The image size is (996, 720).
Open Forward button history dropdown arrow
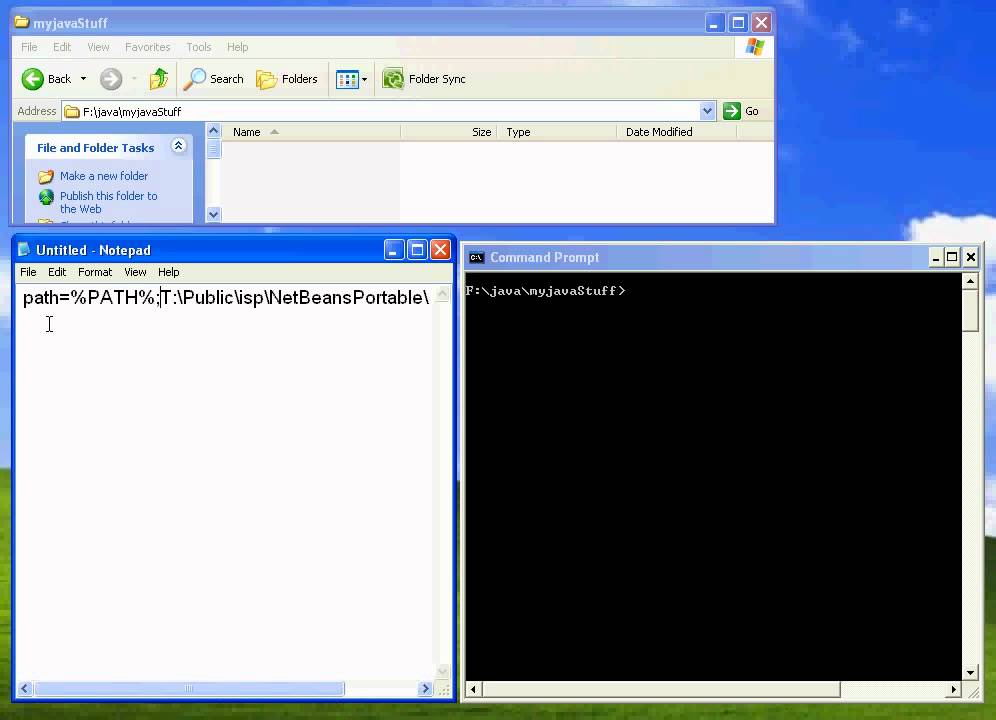[134, 79]
